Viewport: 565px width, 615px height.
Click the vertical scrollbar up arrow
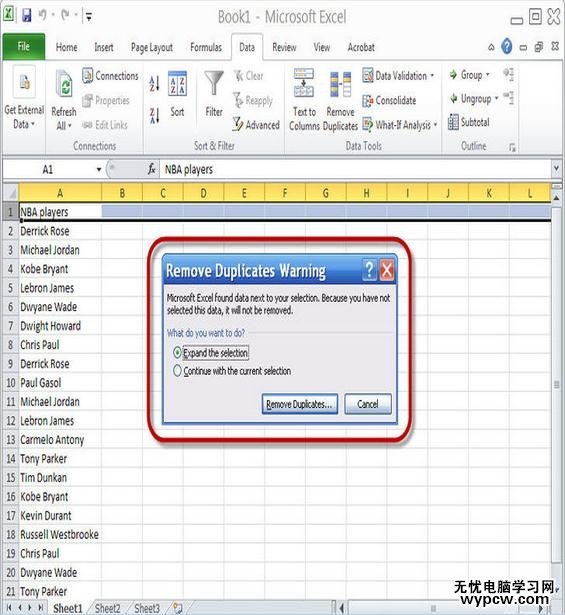pos(556,198)
